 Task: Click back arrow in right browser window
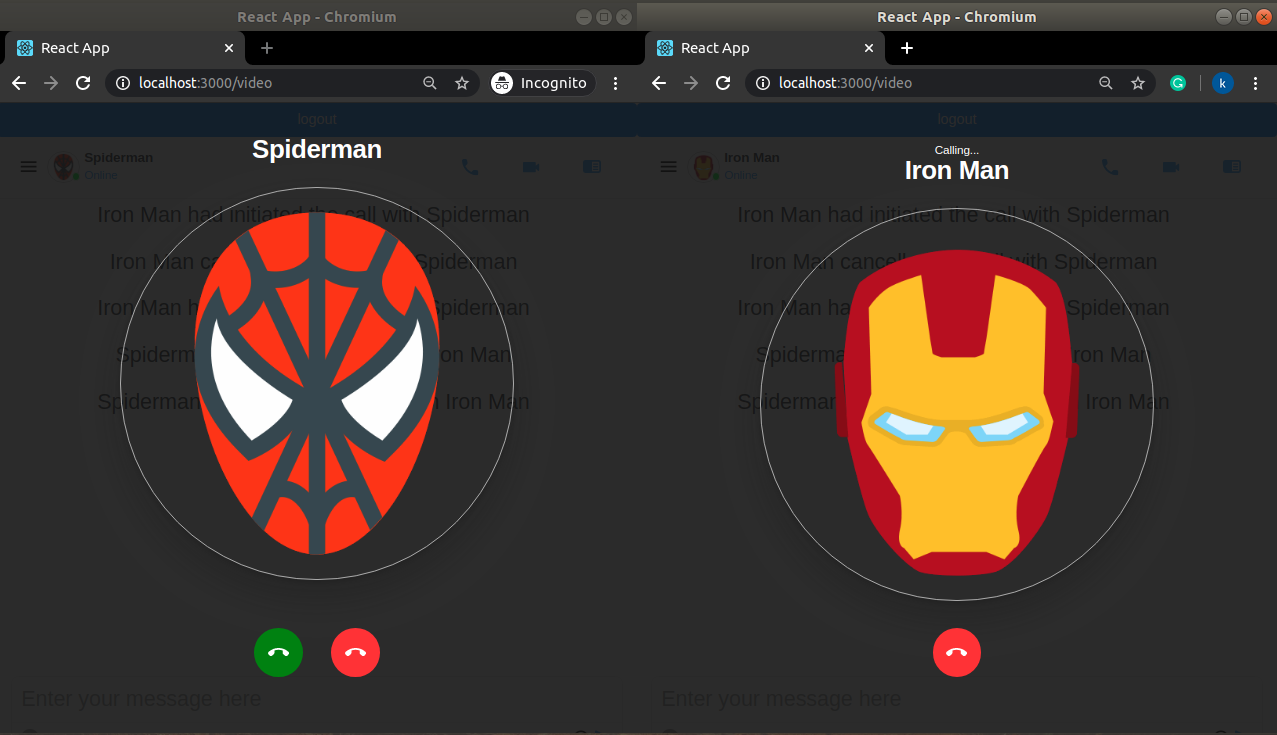[659, 83]
